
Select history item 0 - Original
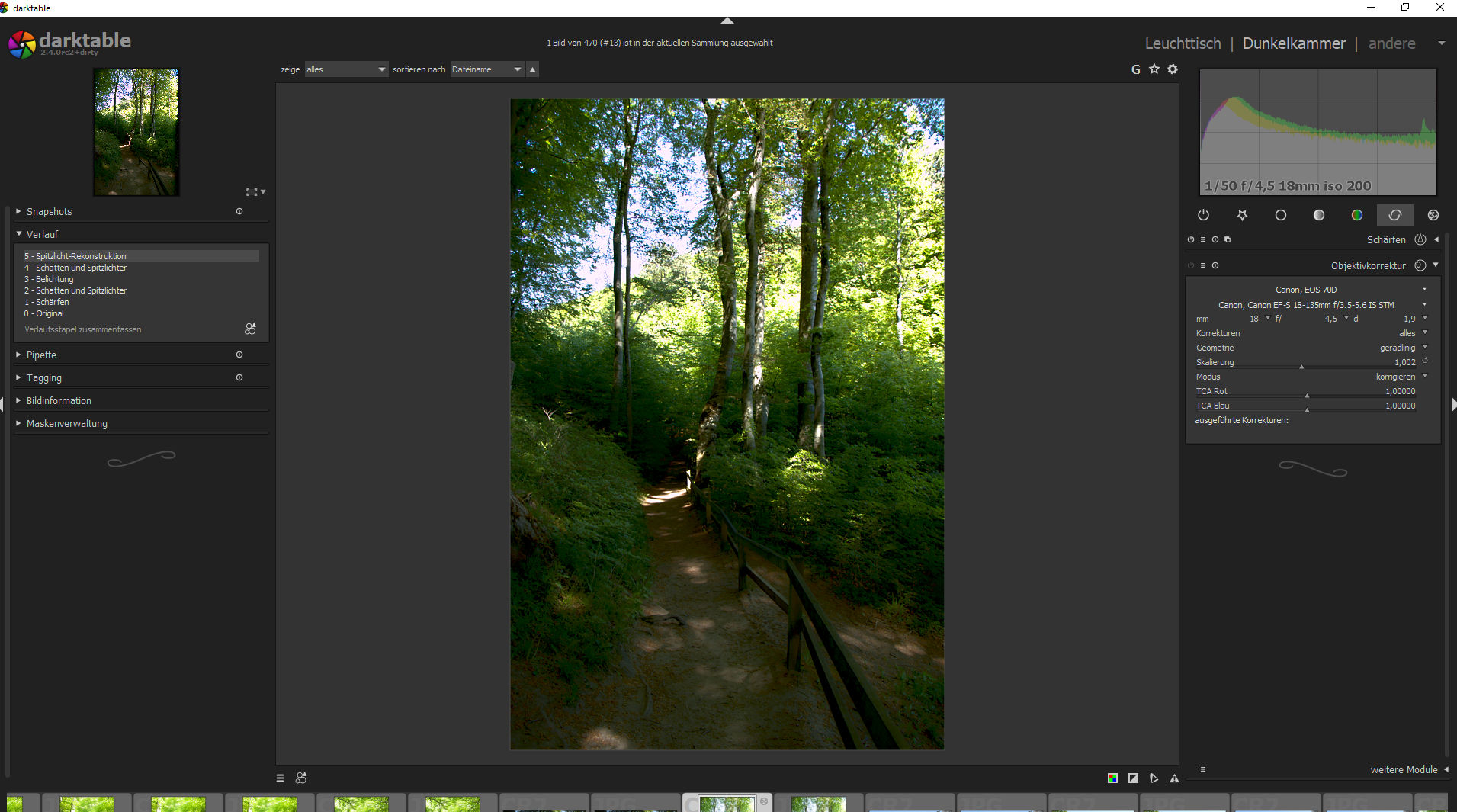pyautogui.click(x=141, y=313)
